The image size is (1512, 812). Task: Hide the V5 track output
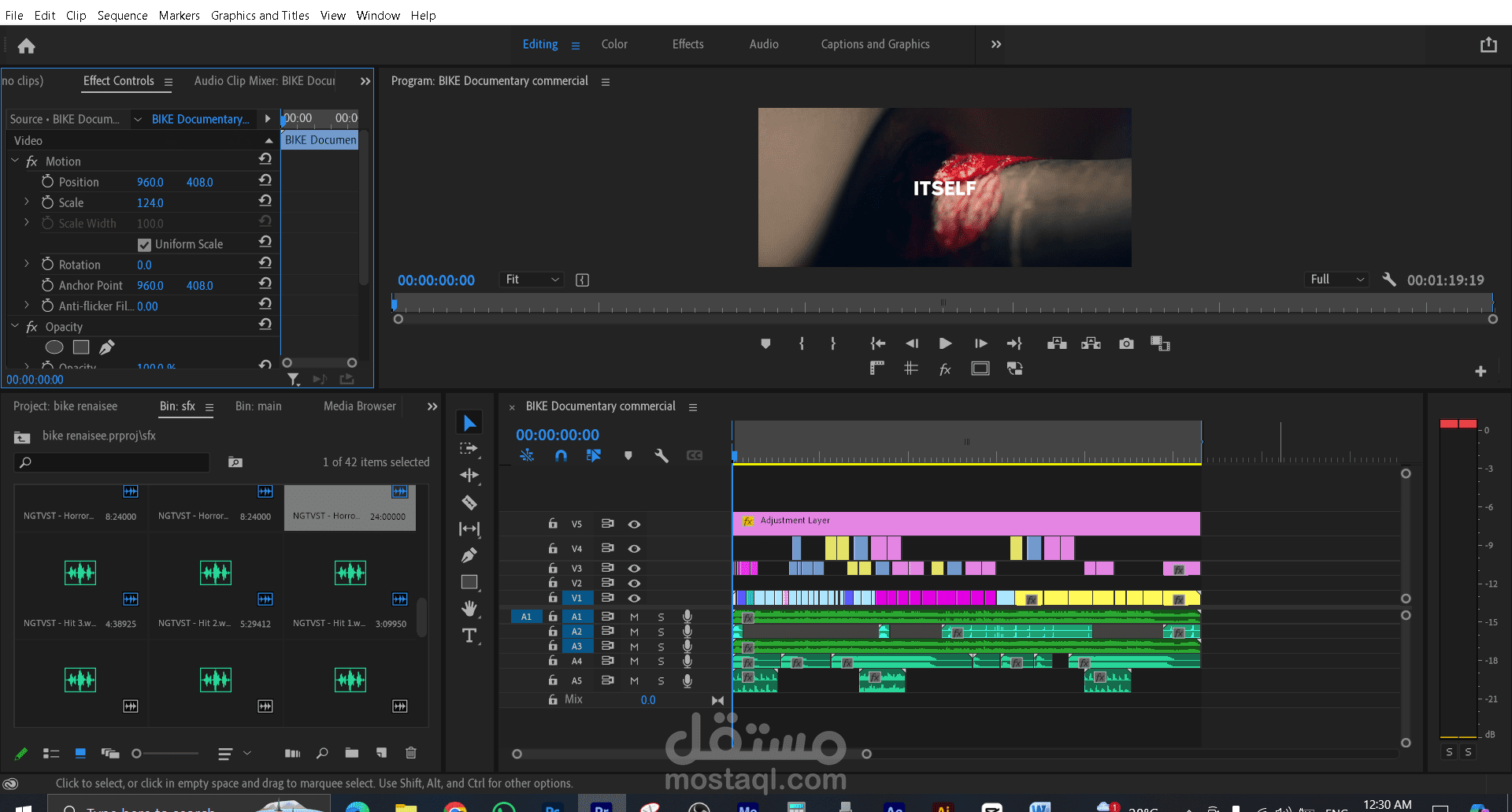(x=634, y=524)
